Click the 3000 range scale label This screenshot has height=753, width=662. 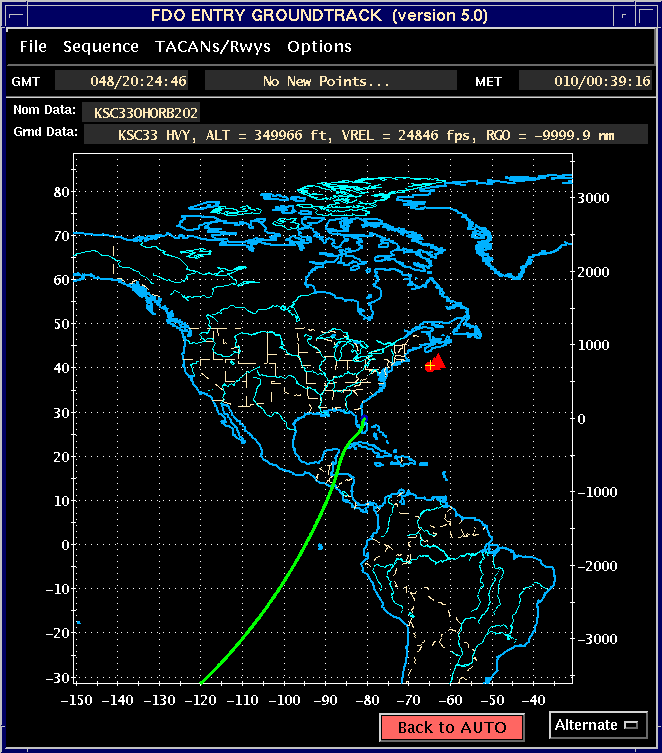tap(593, 198)
